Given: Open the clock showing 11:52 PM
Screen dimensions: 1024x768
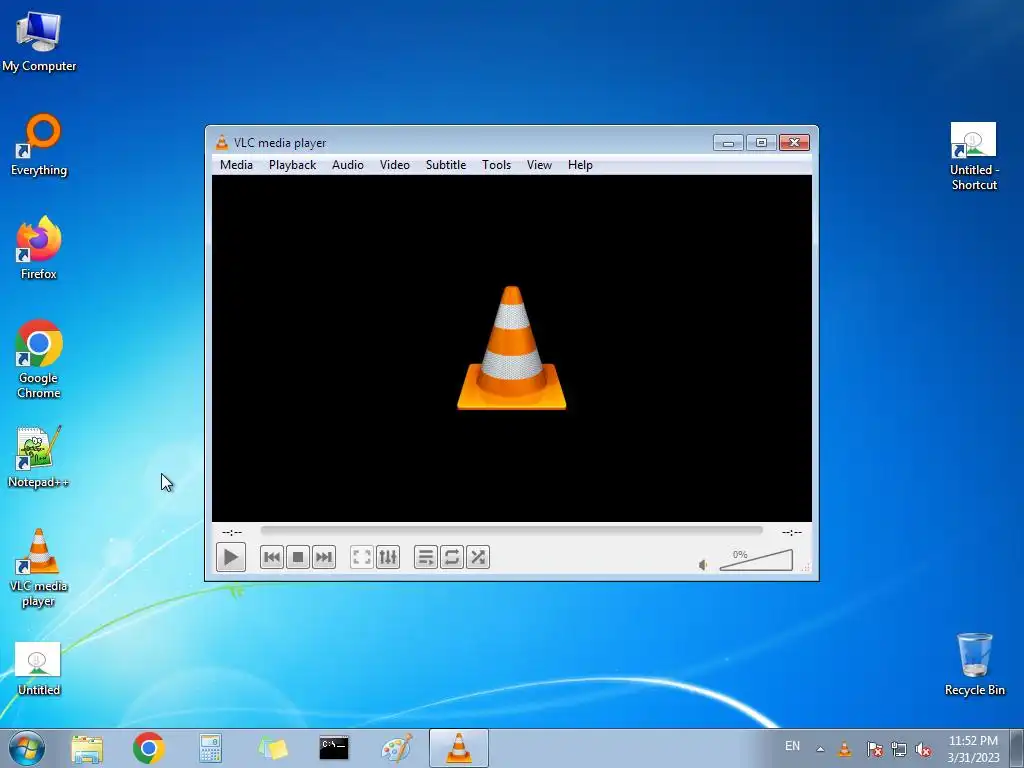Looking at the screenshot, I should coord(973,748).
